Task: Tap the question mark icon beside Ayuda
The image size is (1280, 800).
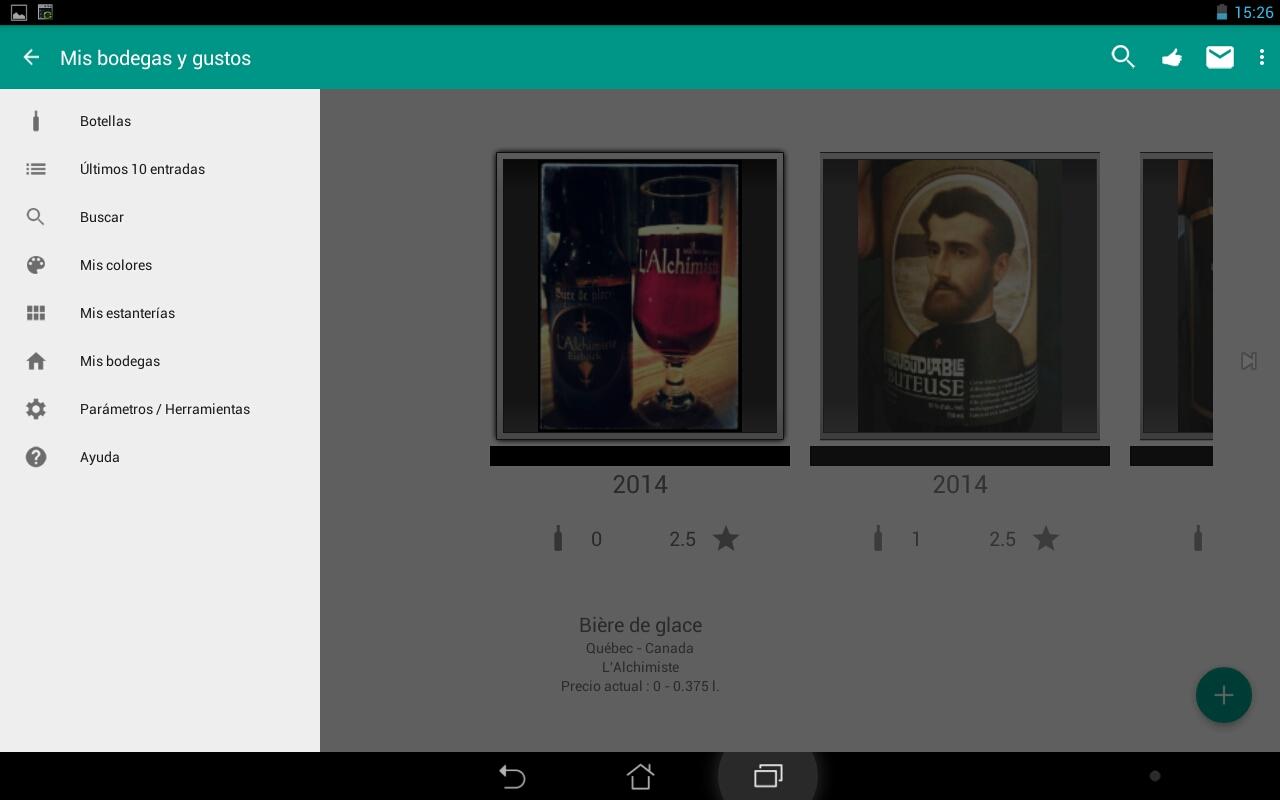Action: (x=36, y=457)
